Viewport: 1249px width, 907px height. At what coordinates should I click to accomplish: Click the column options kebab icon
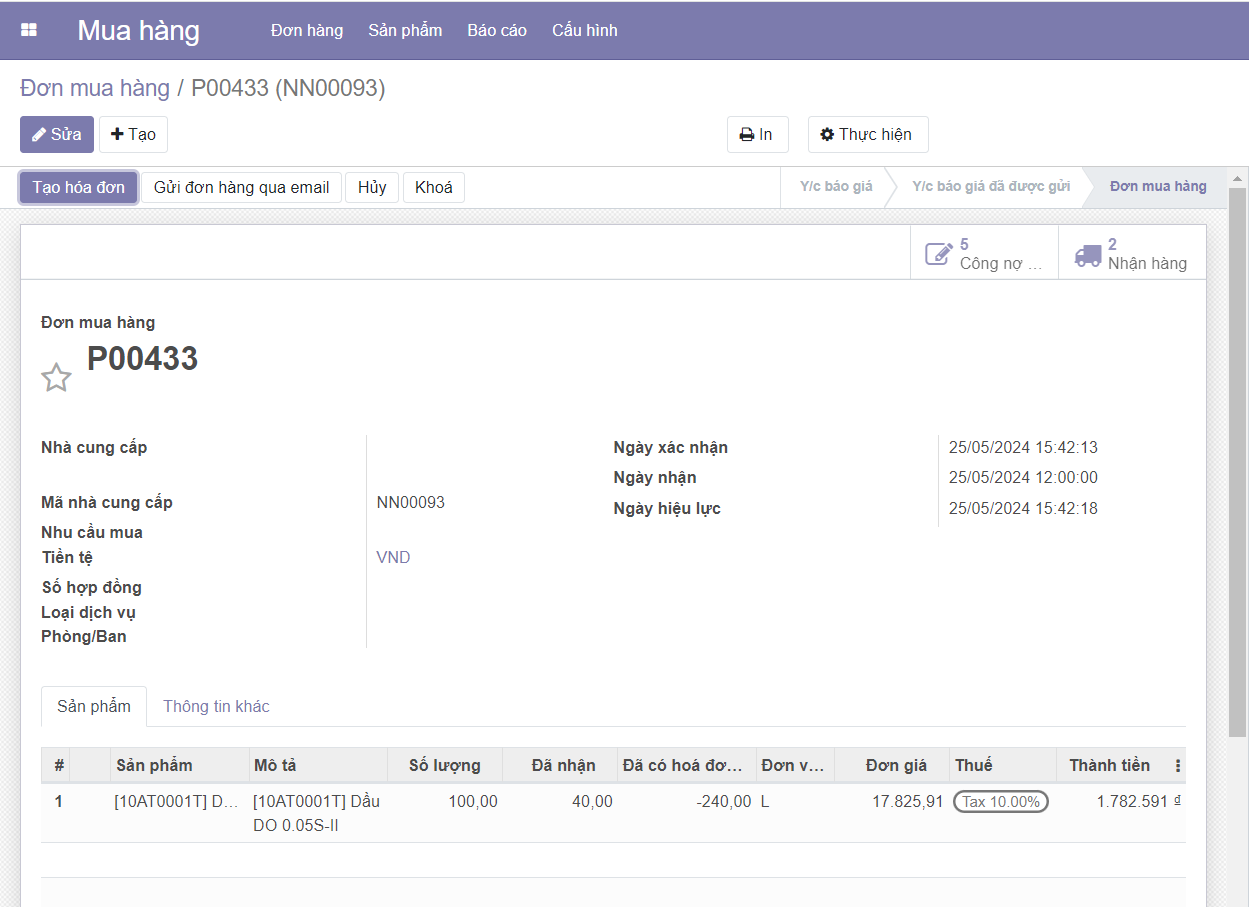(1177, 766)
